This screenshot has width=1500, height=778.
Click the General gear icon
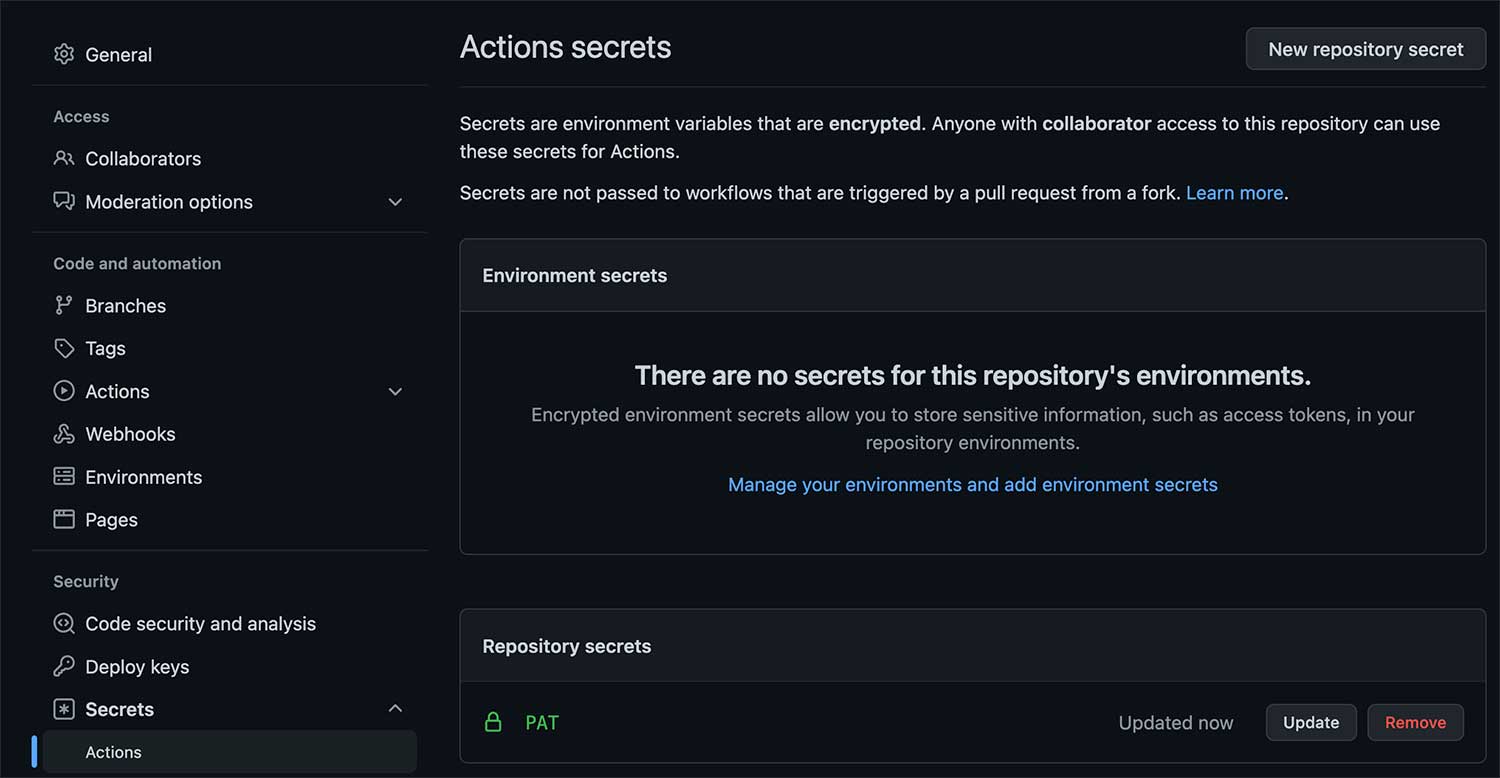point(64,54)
